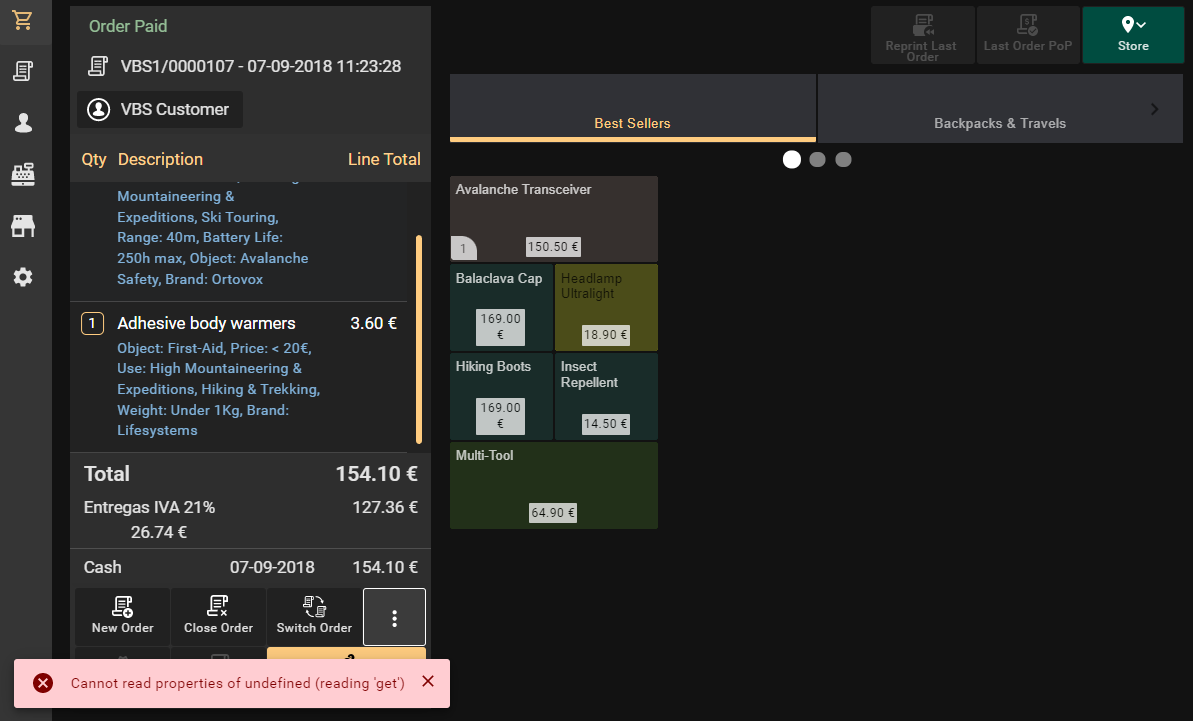Open the customers sidebar icon
The width and height of the screenshot is (1193, 721).
(x=23, y=123)
